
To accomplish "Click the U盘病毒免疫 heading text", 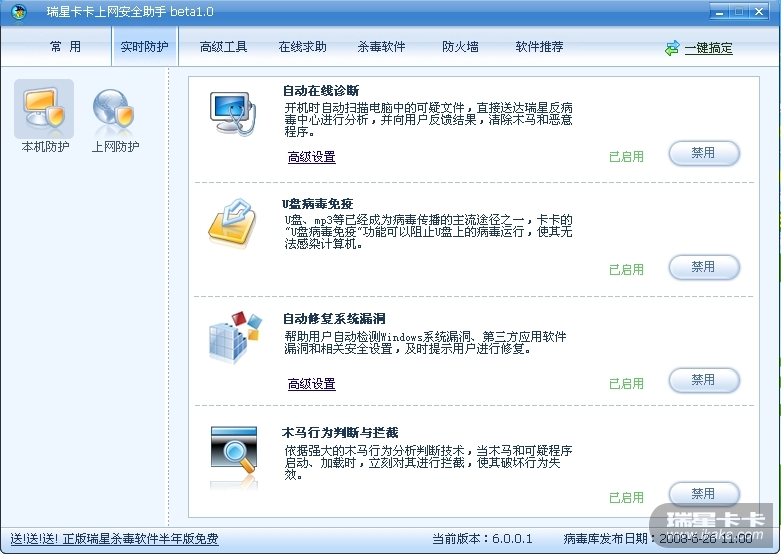I will click(318, 204).
